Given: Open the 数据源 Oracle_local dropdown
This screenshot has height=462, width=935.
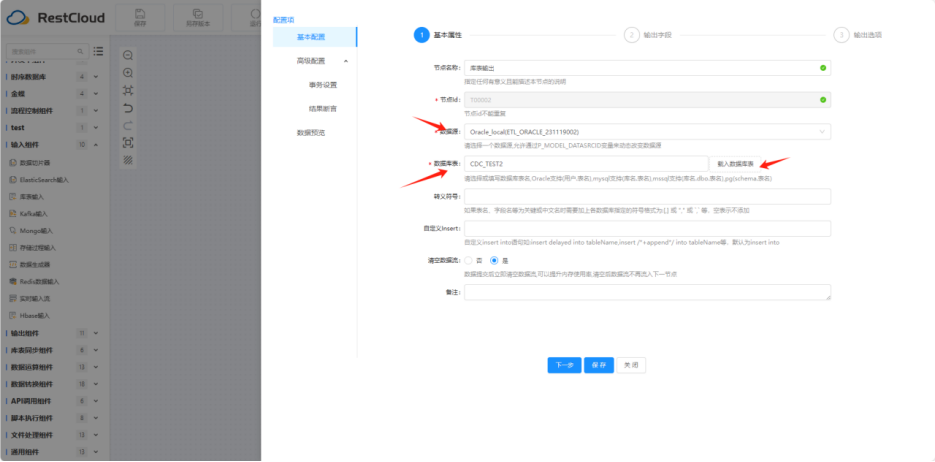Looking at the screenshot, I should tap(647, 132).
